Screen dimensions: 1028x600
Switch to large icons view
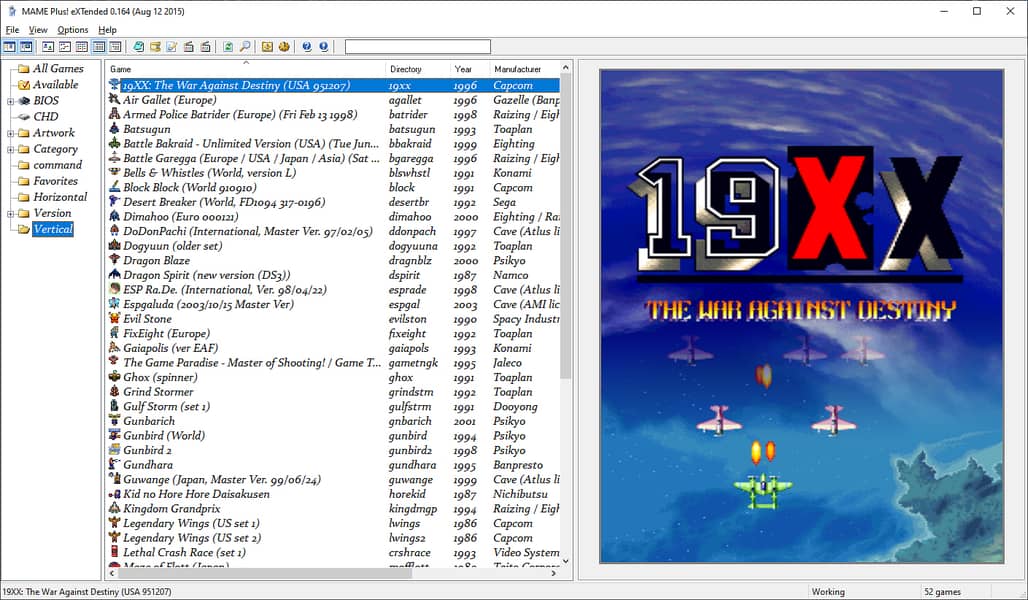coord(48,47)
